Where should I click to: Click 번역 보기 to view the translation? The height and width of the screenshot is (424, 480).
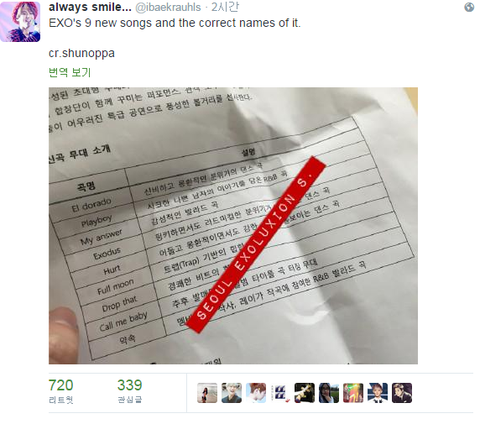pos(70,72)
